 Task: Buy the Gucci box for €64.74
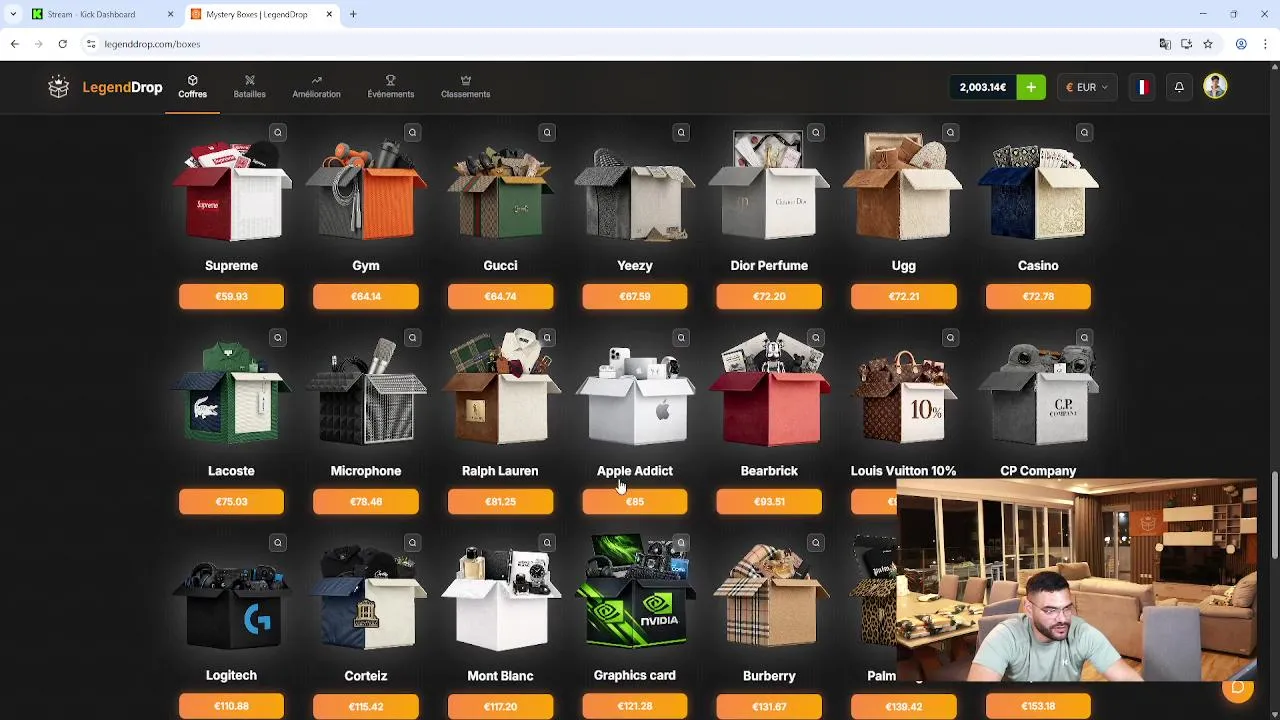[500, 296]
